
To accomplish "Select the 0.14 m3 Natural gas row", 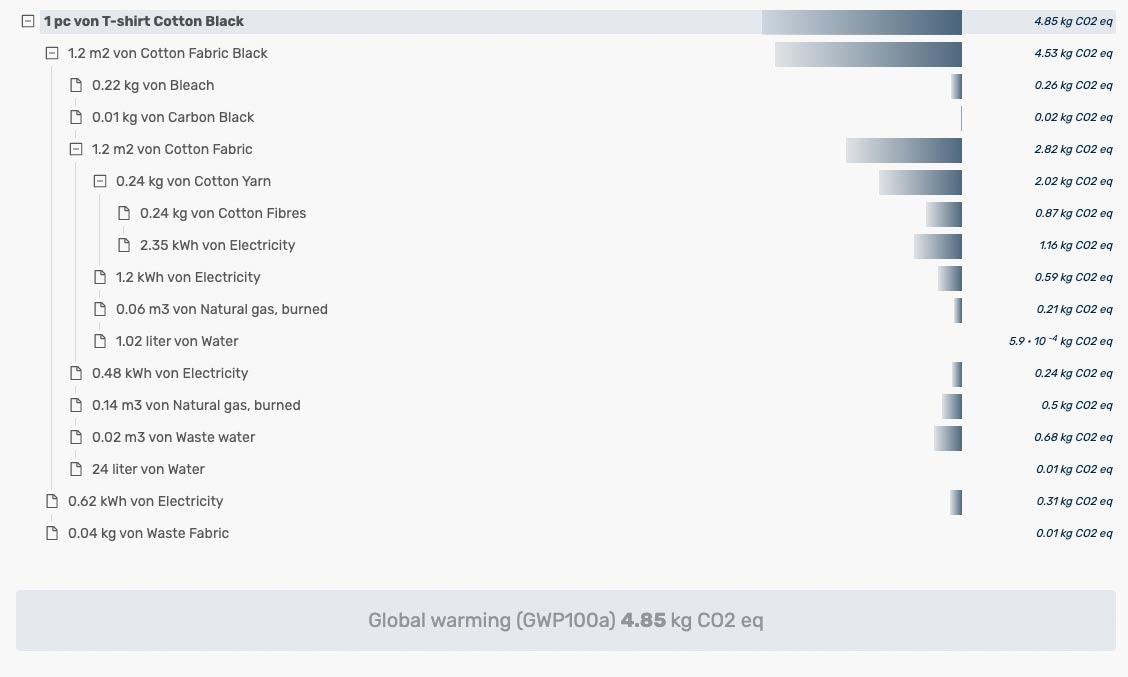I will pyautogui.click(x=196, y=405).
